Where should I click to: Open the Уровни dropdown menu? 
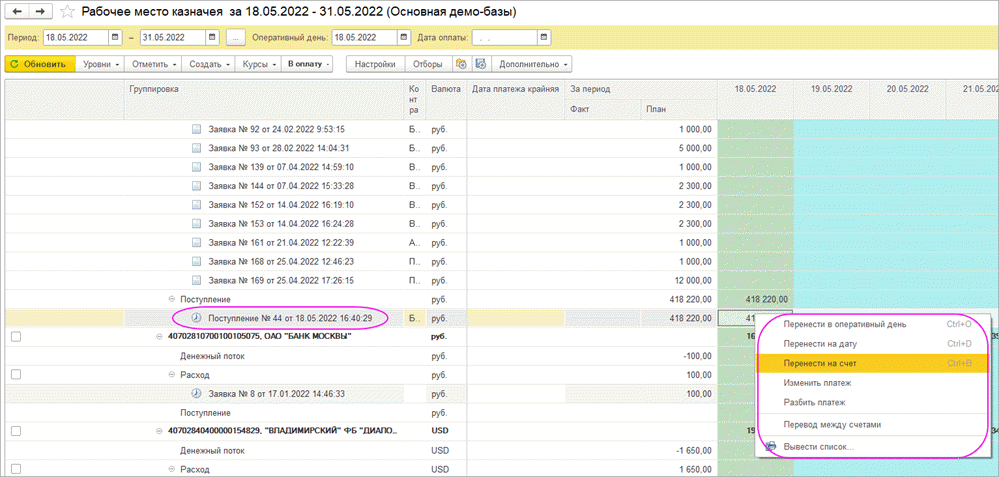click(x=102, y=64)
